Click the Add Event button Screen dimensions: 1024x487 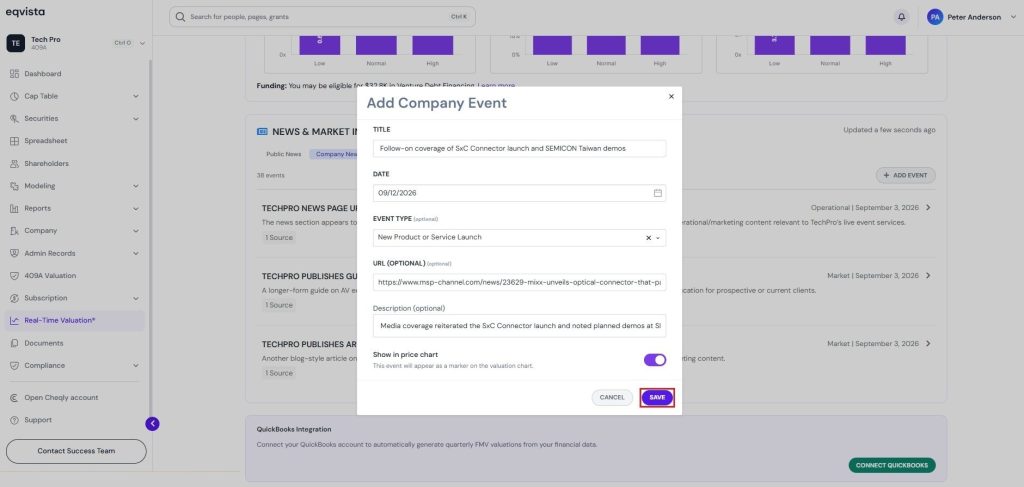click(905, 176)
